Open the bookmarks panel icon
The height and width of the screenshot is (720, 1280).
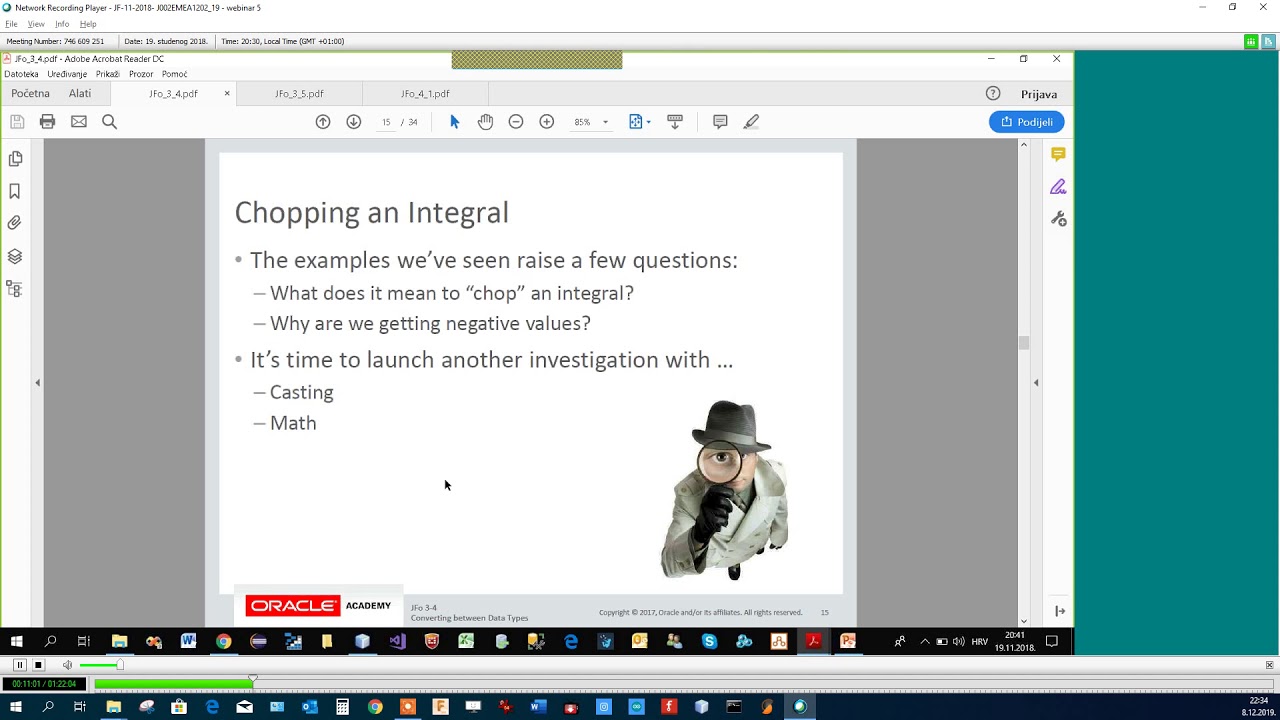[x=15, y=191]
